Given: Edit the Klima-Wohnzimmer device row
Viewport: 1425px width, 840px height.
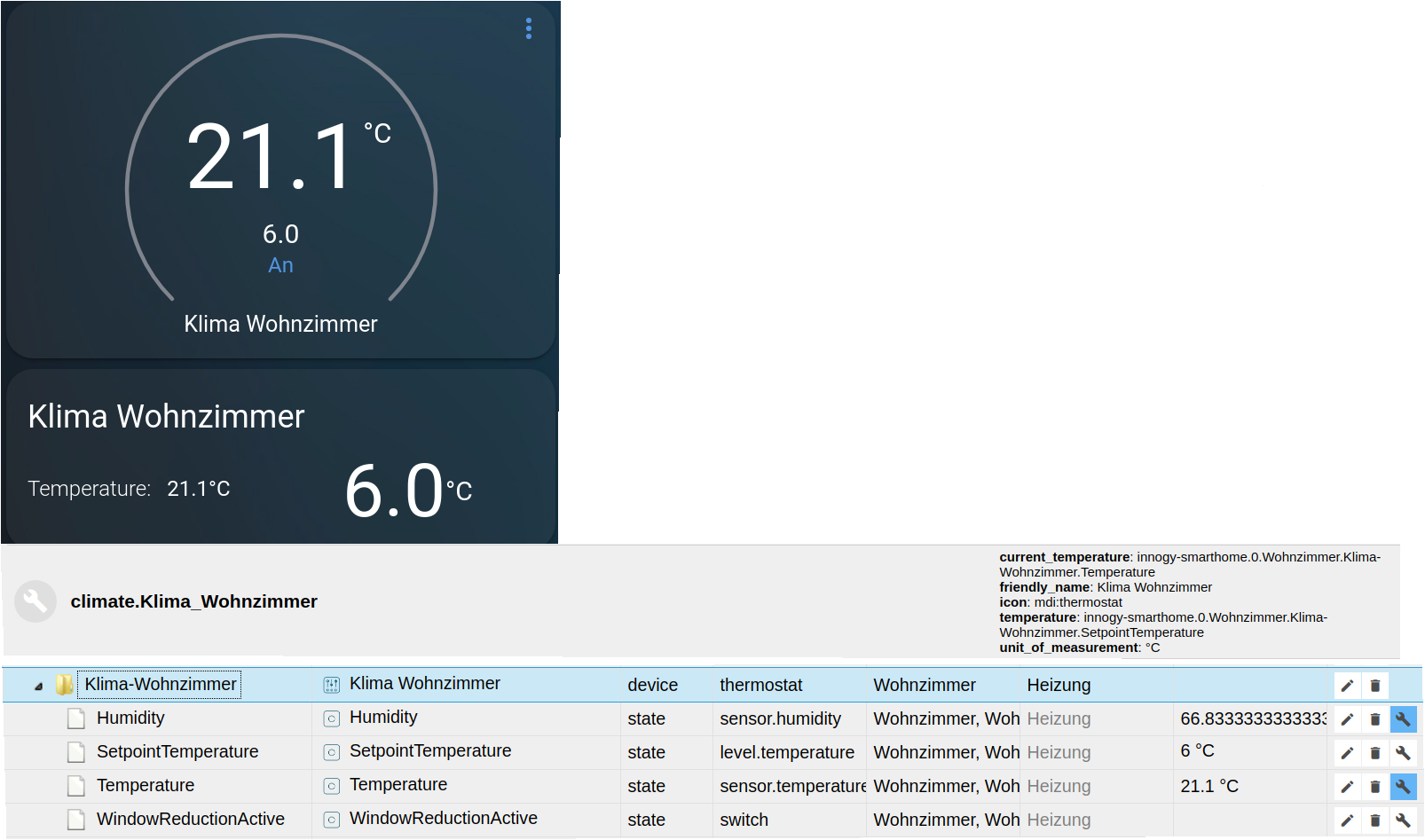Looking at the screenshot, I should pyautogui.click(x=1347, y=686).
